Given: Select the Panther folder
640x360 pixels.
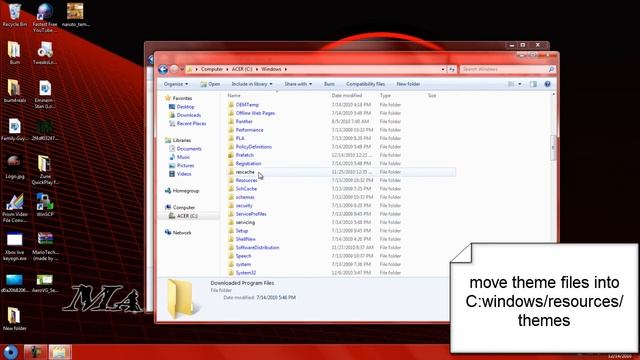Looking at the screenshot, I should pyautogui.click(x=240, y=122).
